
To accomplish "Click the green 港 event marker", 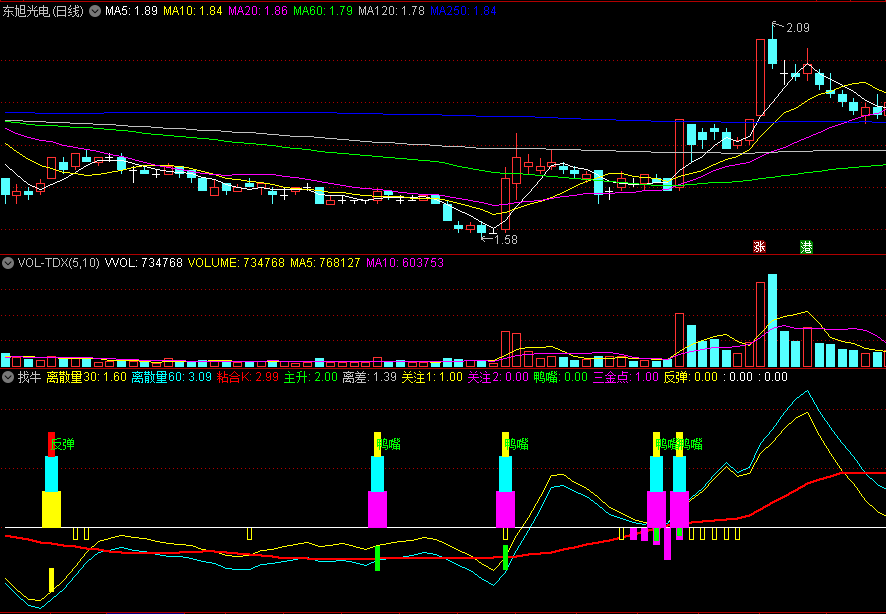I will point(806,246).
